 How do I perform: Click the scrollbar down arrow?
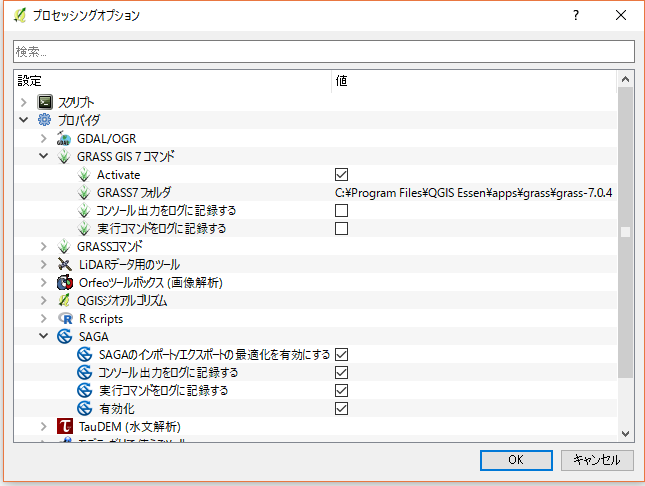(x=625, y=434)
